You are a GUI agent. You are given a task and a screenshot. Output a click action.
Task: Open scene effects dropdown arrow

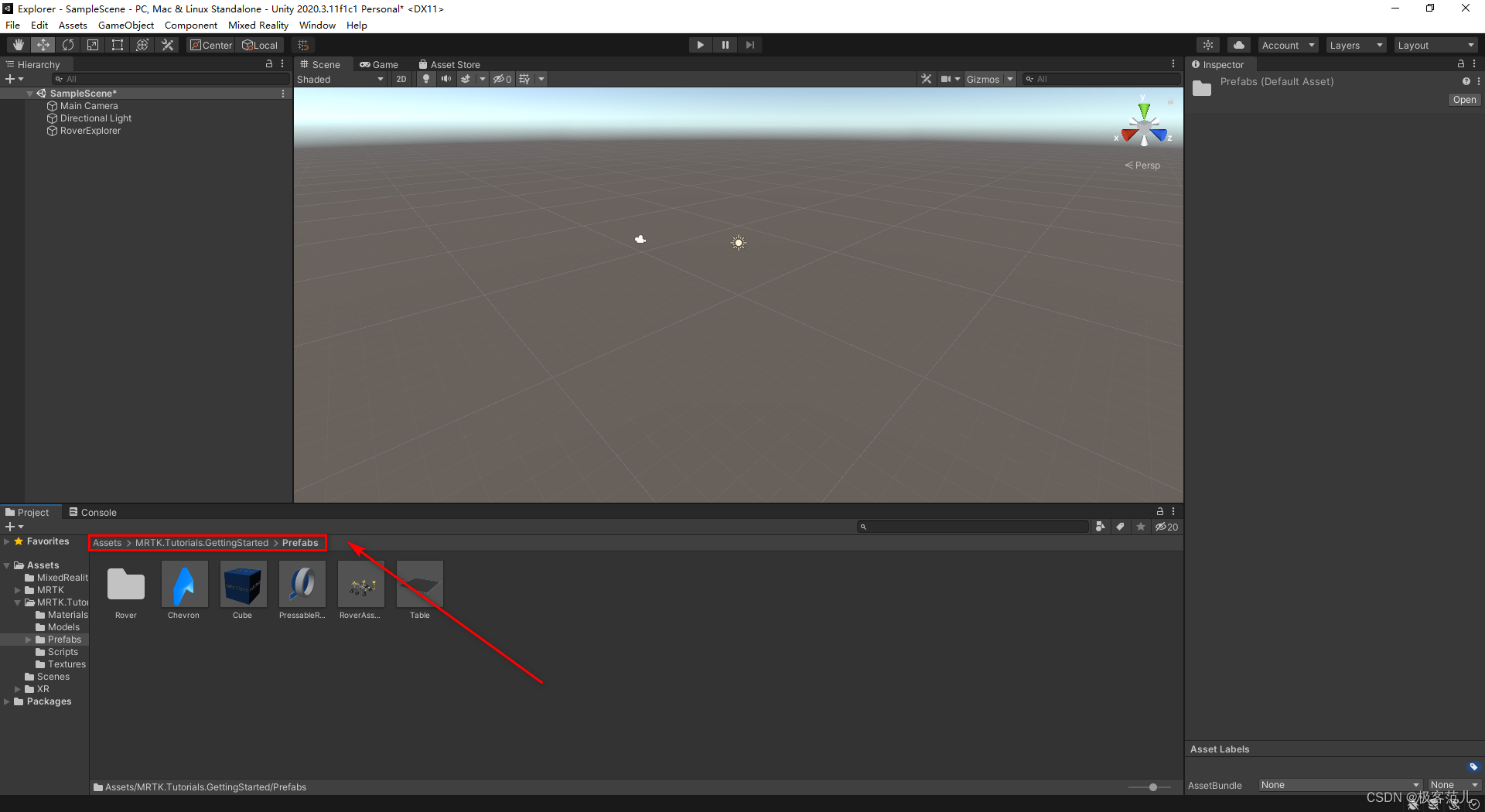coord(483,79)
